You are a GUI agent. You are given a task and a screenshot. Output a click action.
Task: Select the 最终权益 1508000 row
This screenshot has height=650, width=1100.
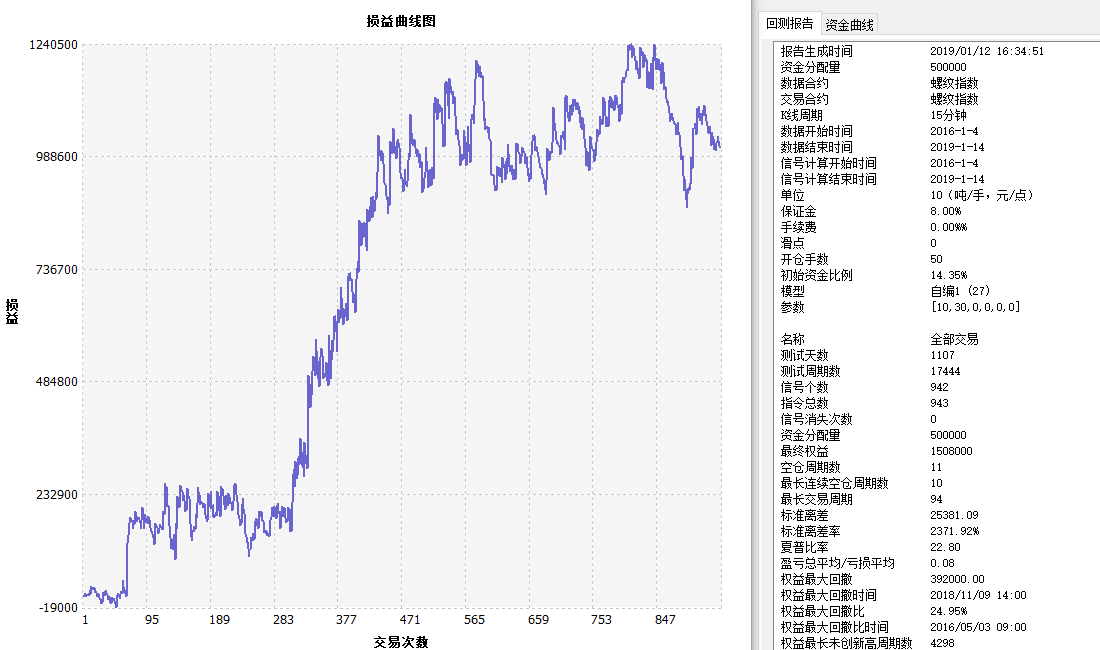point(804,451)
